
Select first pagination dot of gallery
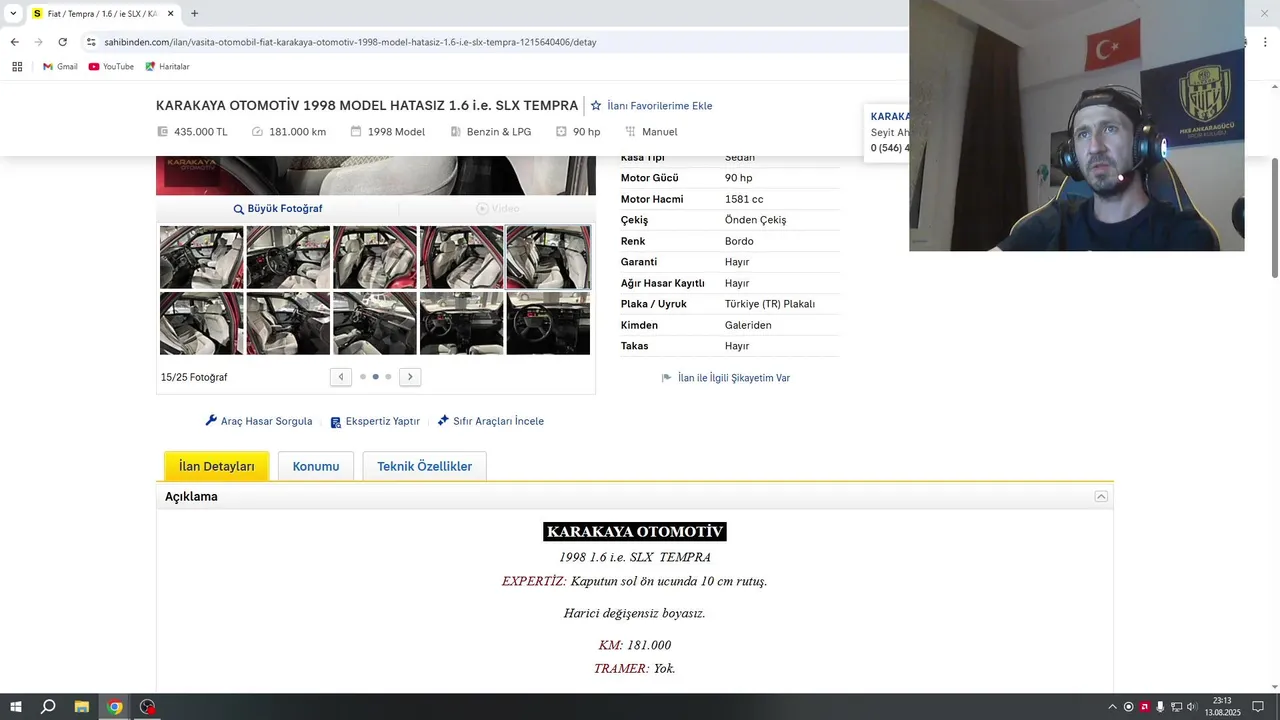[x=363, y=377]
